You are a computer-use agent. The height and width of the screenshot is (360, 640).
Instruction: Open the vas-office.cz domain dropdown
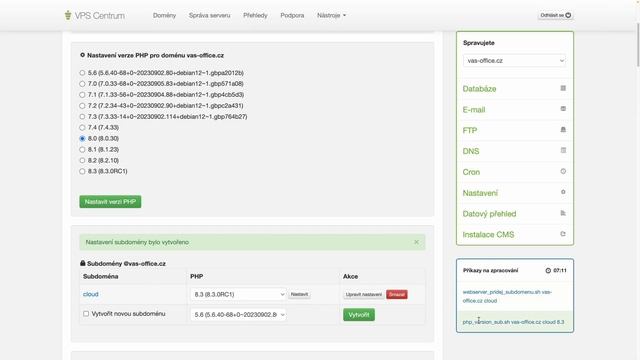(x=514, y=60)
